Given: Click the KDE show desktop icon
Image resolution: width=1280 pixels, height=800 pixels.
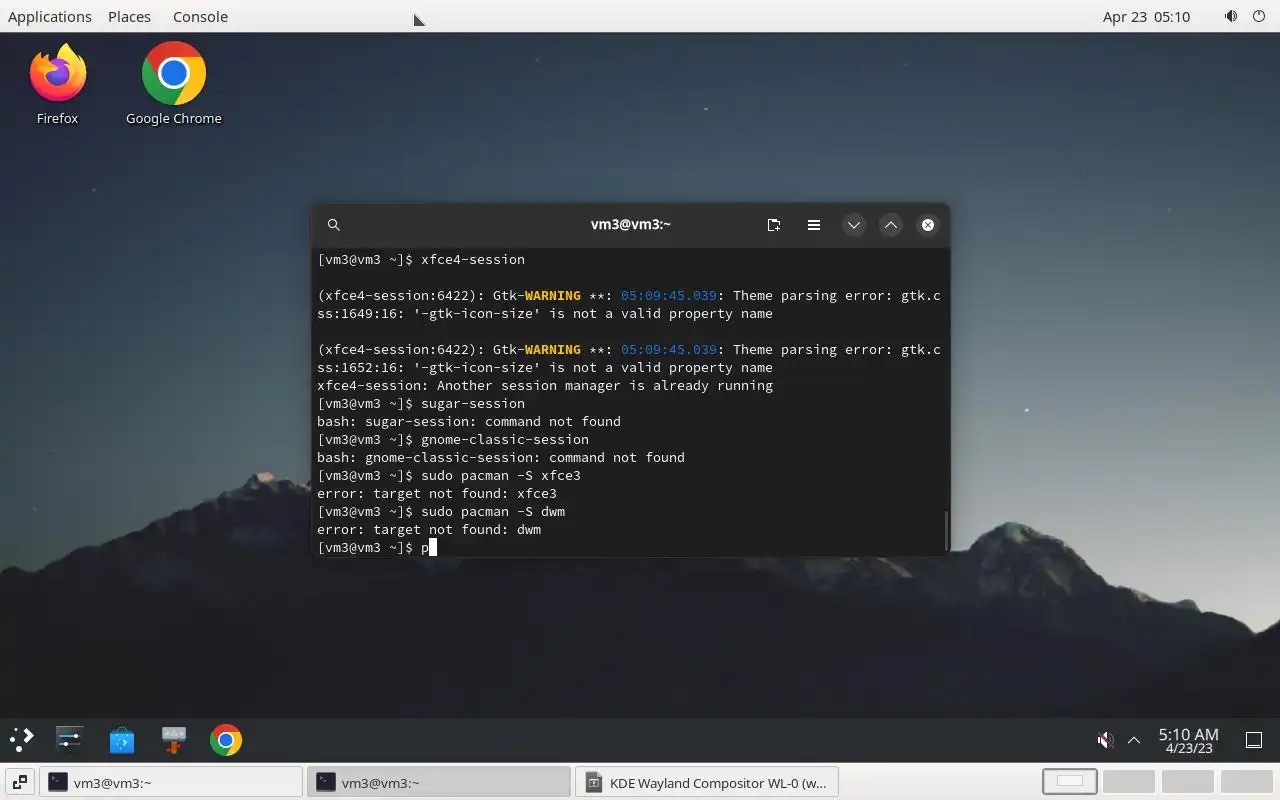Looking at the screenshot, I should pyautogui.click(x=1254, y=740).
